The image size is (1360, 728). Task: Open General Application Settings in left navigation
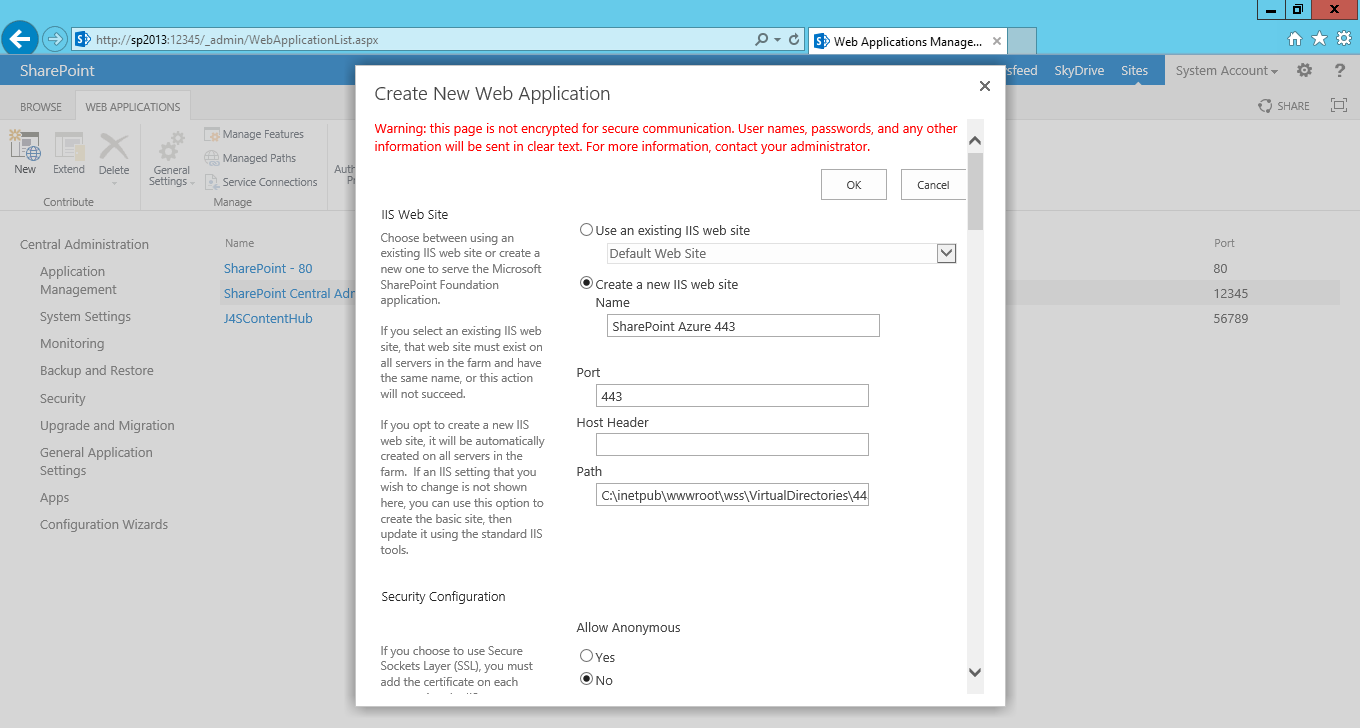click(x=96, y=462)
